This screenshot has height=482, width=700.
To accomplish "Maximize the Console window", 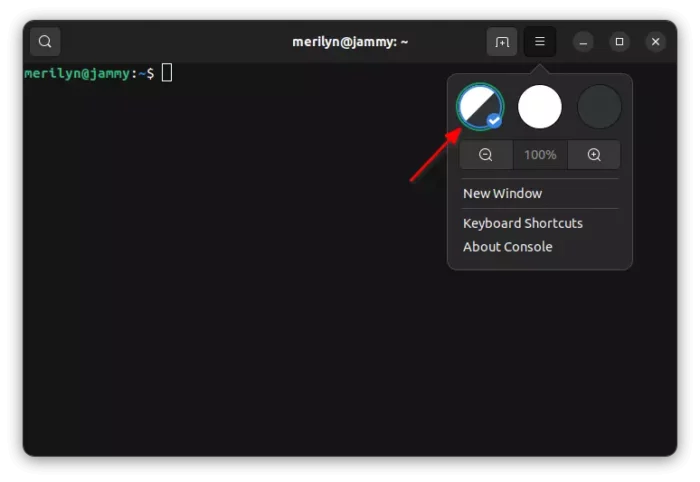I will pyautogui.click(x=619, y=42).
